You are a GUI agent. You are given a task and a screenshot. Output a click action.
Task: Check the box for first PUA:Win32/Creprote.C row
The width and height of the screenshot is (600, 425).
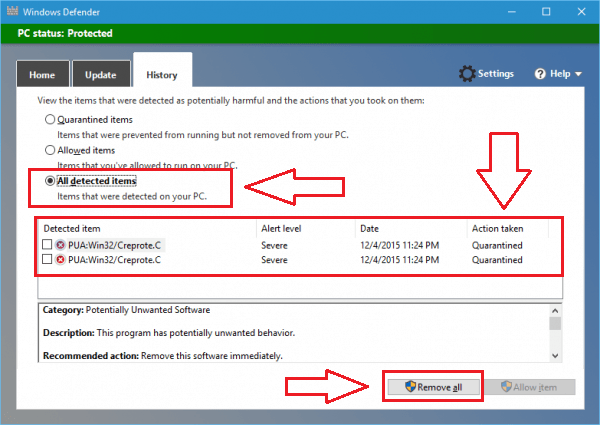click(47, 244)
